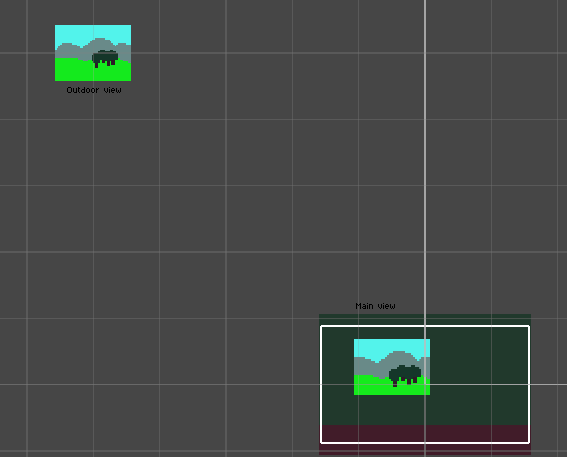Click the tree in the Outdoor view image

pos(105,58)
